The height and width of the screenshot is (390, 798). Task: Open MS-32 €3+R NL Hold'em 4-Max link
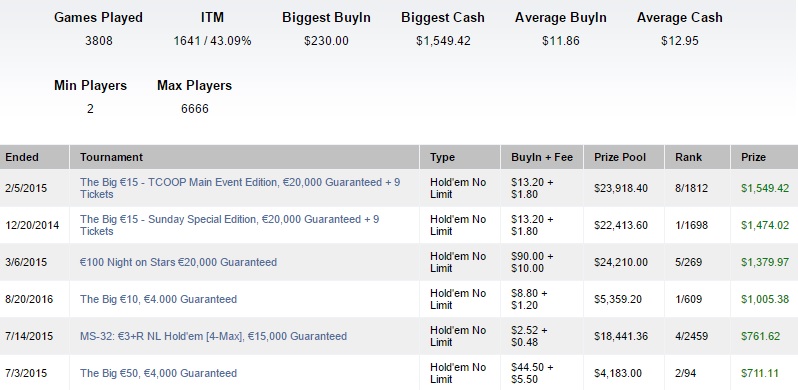pyautogui.click(x=213, y=336)
